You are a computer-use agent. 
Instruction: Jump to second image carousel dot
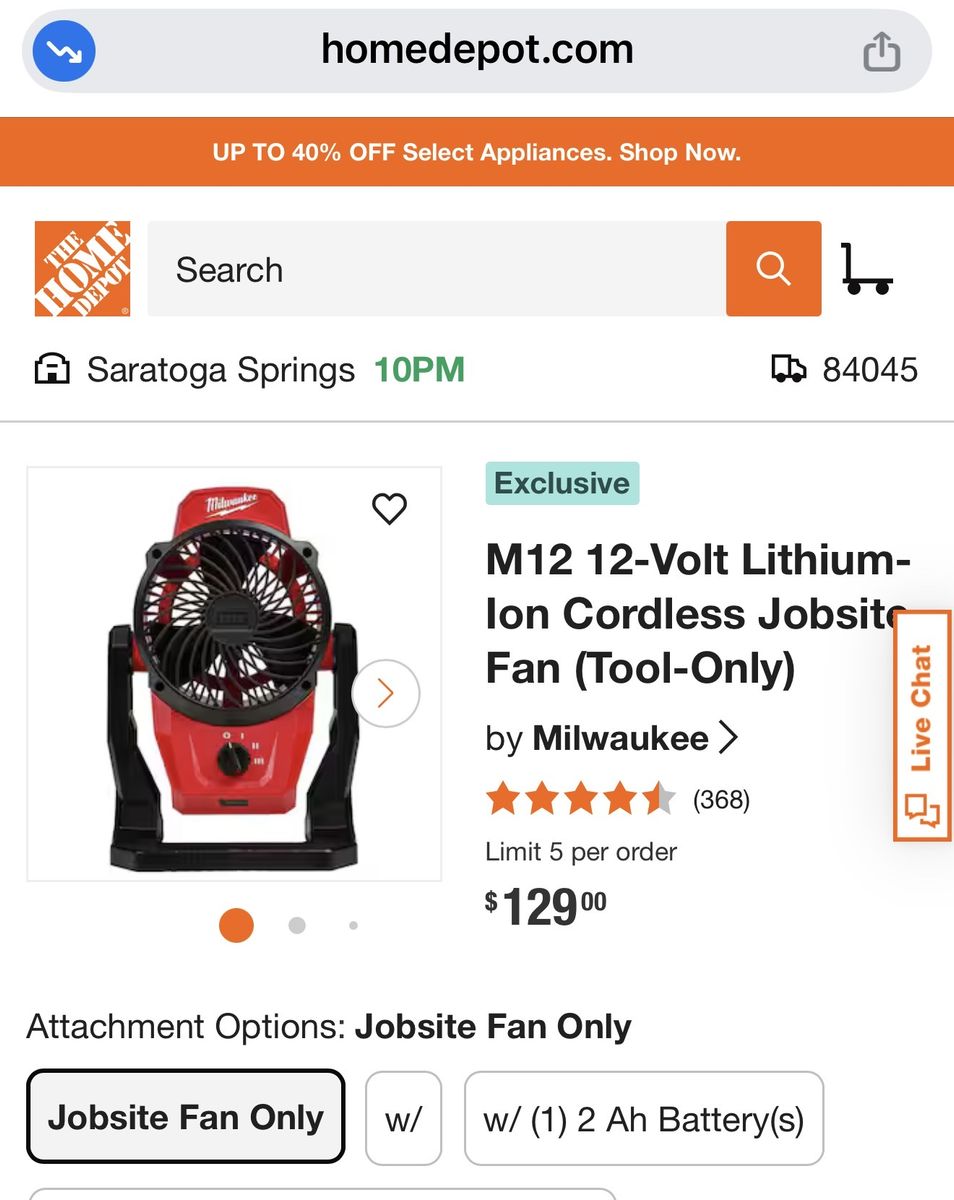click(x=297, y=926)
